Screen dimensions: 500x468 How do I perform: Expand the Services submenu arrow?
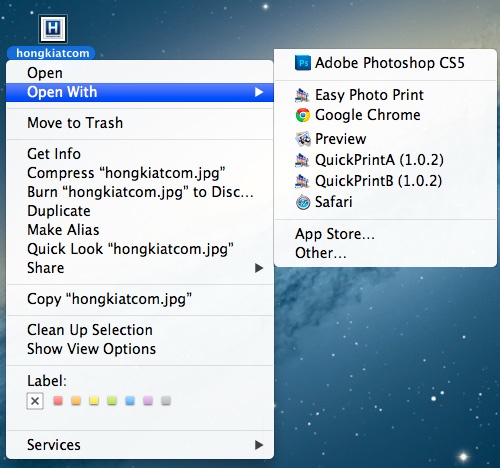[x=259, y=445]
